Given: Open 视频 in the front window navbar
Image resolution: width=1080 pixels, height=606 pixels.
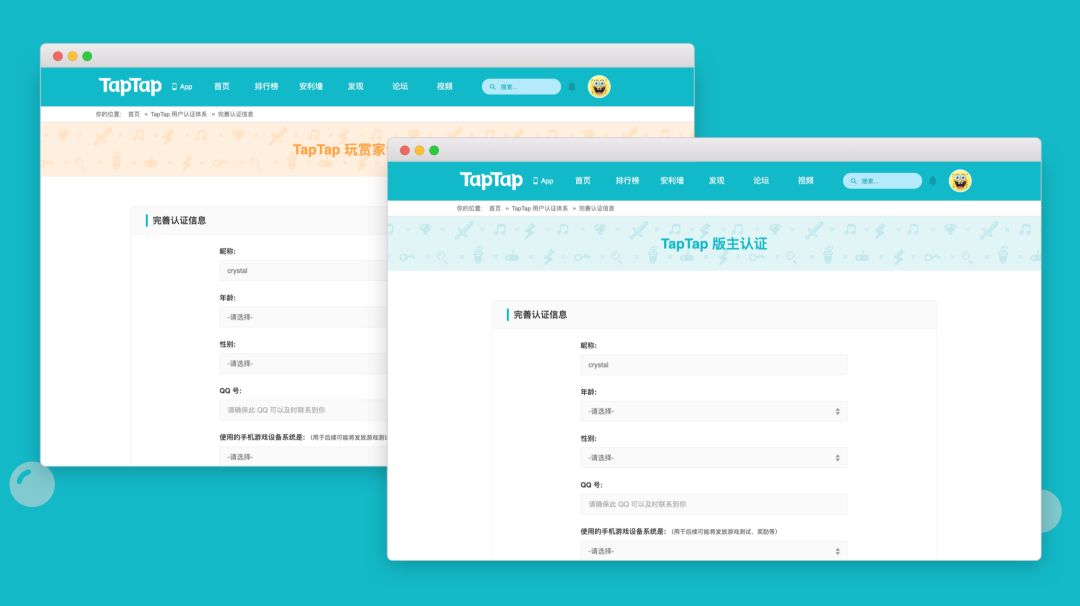Looking at the screenshot, I should (x=806, y=180).
